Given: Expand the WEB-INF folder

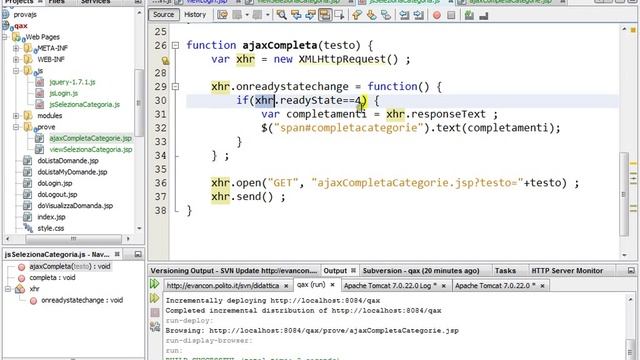Looking at the screenshot, I should coord(16,60).
